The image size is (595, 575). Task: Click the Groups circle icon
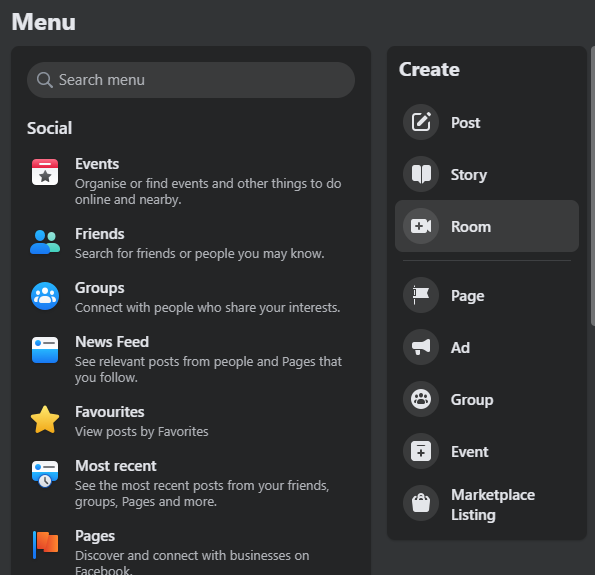(45, 296)
